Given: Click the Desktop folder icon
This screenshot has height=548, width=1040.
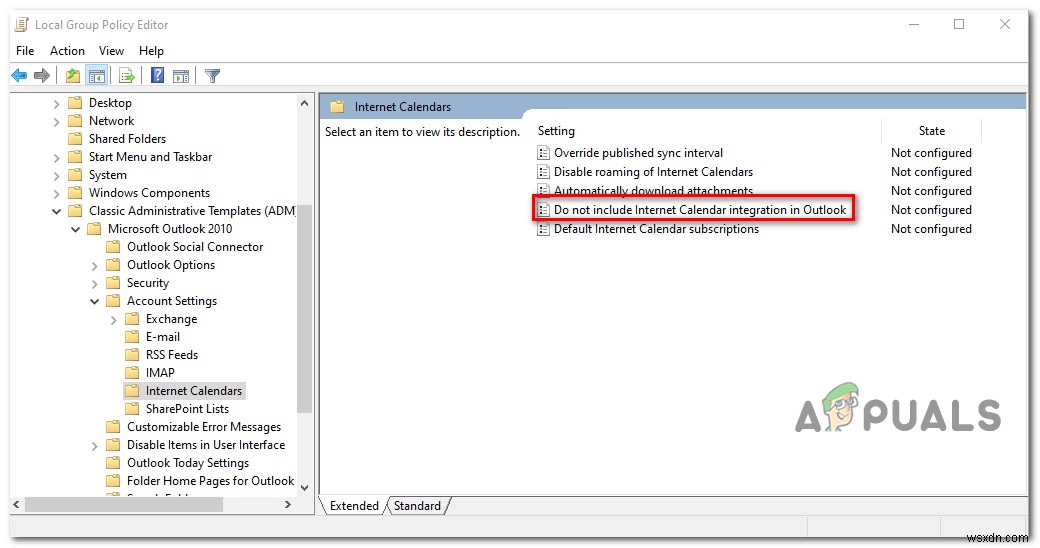Looking at the screenshot, I should [76, 103].
